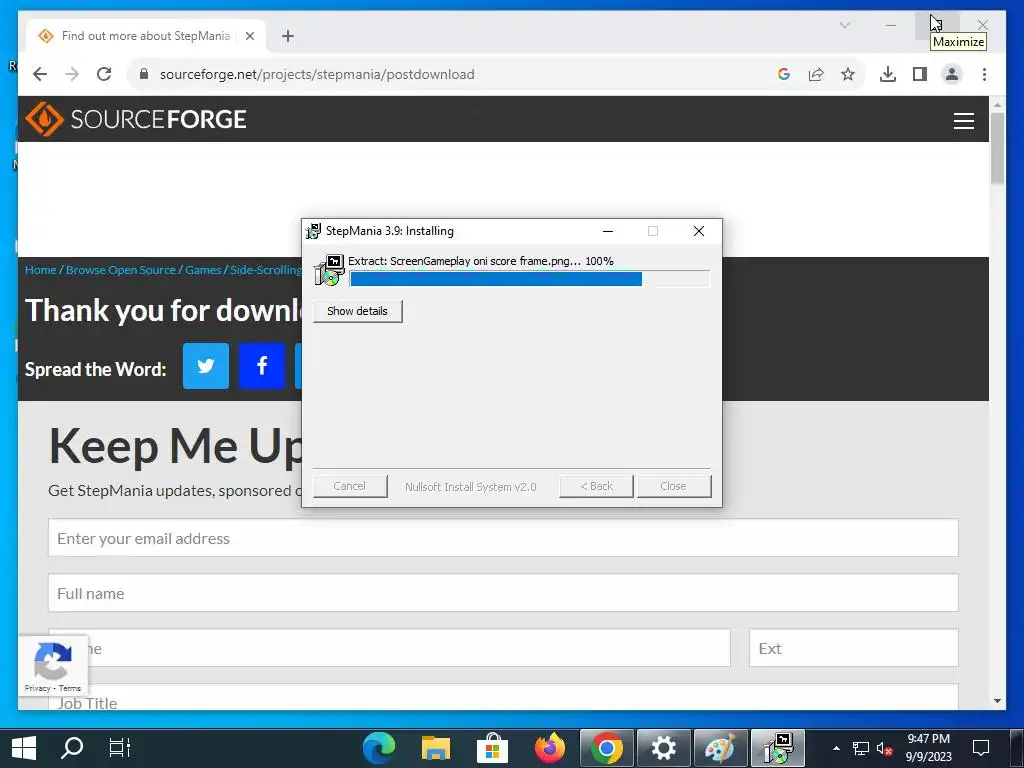
Task: Select the Find out more about StepMania tab
Action: (146, 36)
